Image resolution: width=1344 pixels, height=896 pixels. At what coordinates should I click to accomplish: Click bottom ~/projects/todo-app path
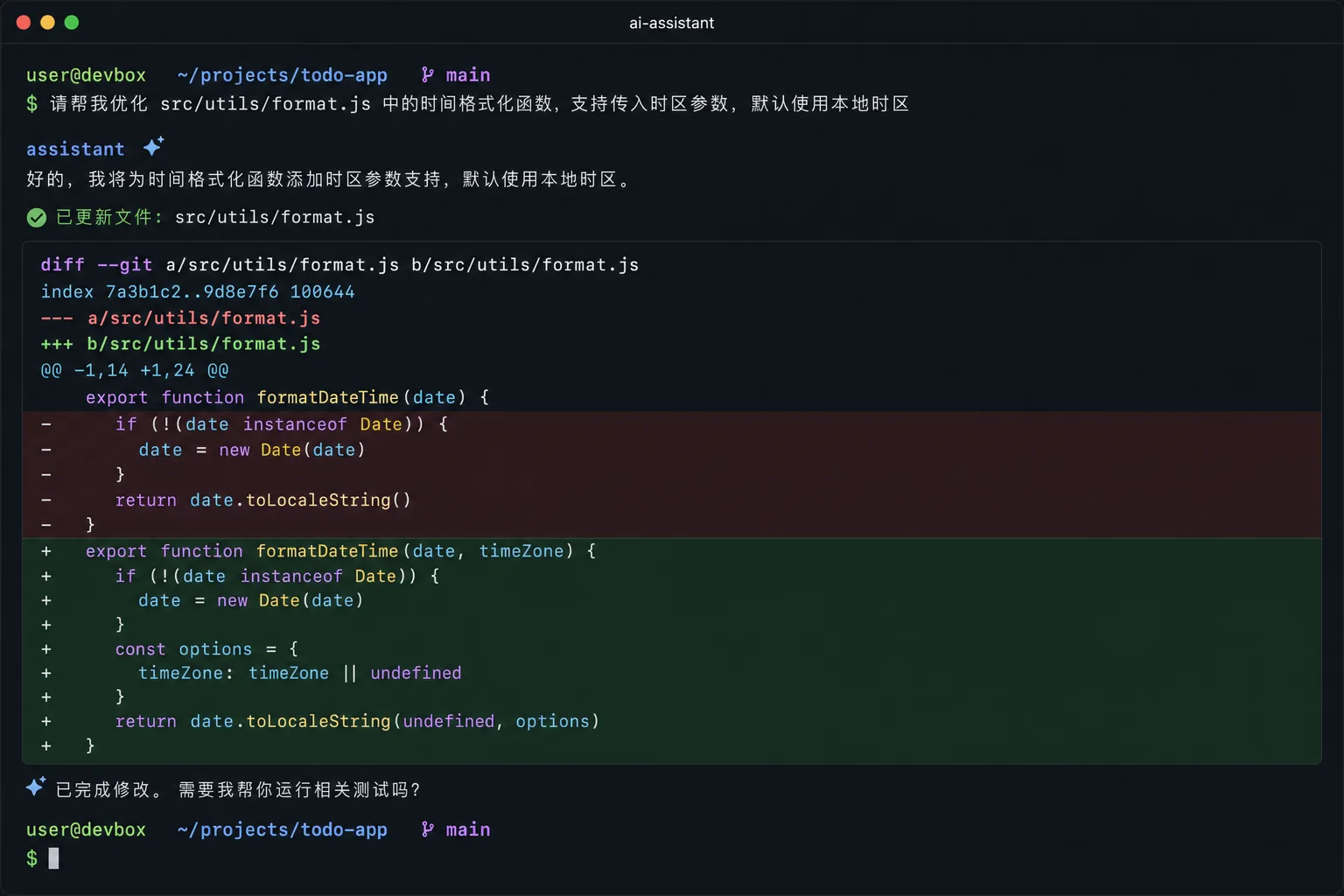[282, 829]
